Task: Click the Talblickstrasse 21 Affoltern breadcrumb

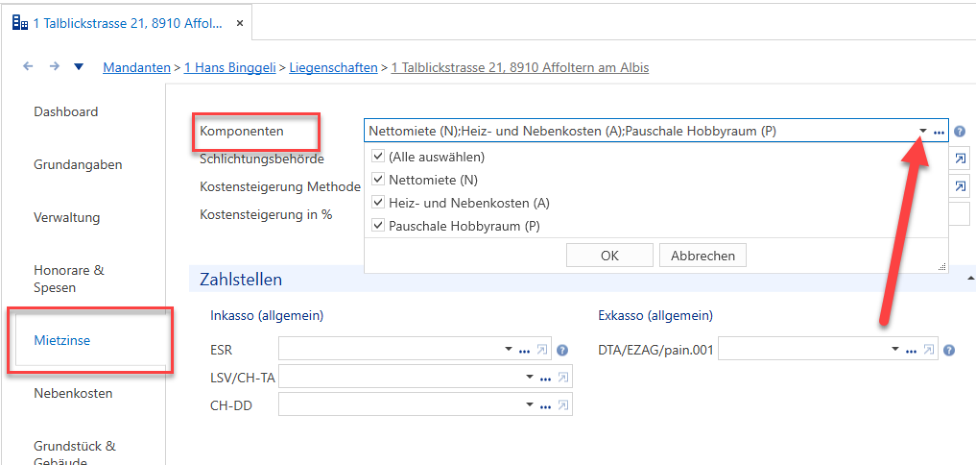Action: coord(520,67)
